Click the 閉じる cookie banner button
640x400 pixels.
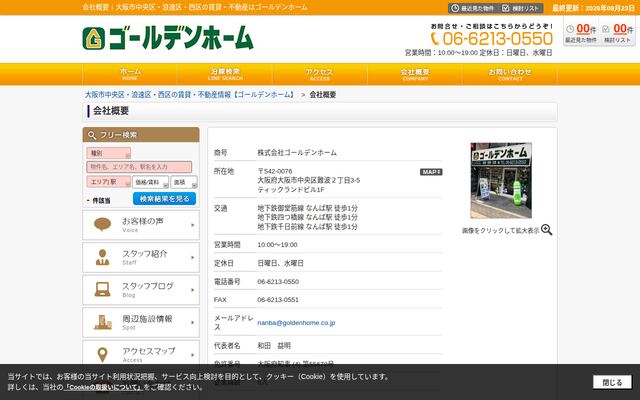(x=612, y=382)
